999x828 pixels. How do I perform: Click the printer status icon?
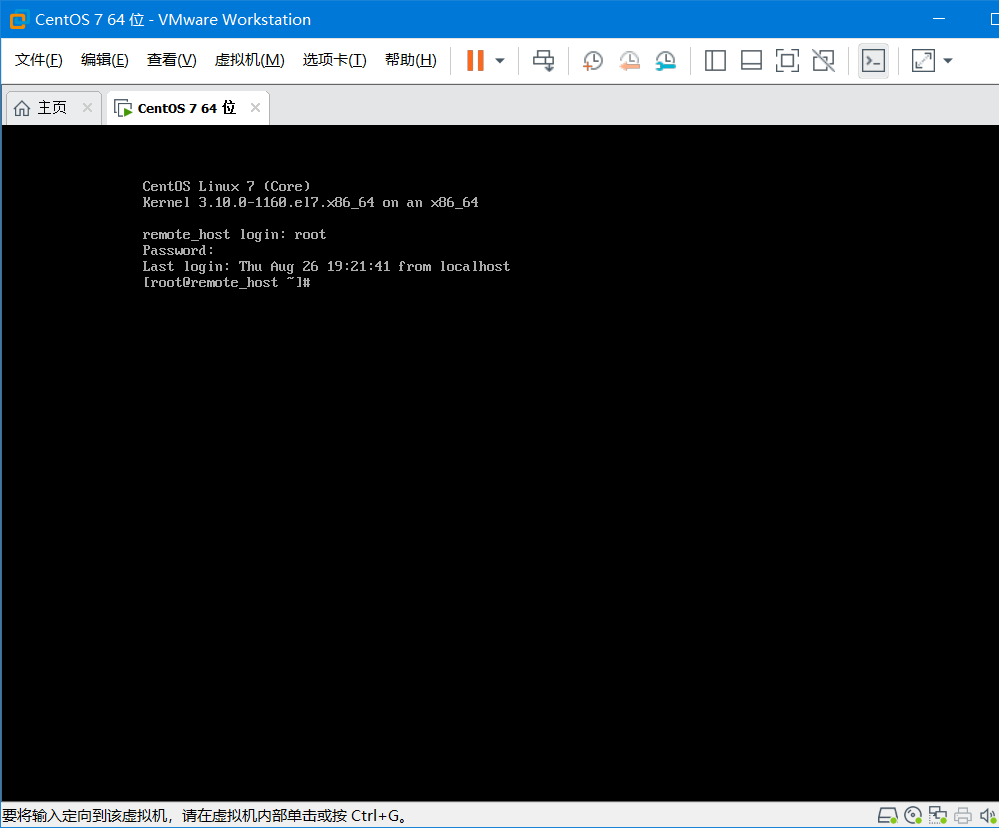pyautogui.click(x=963, y=815)
